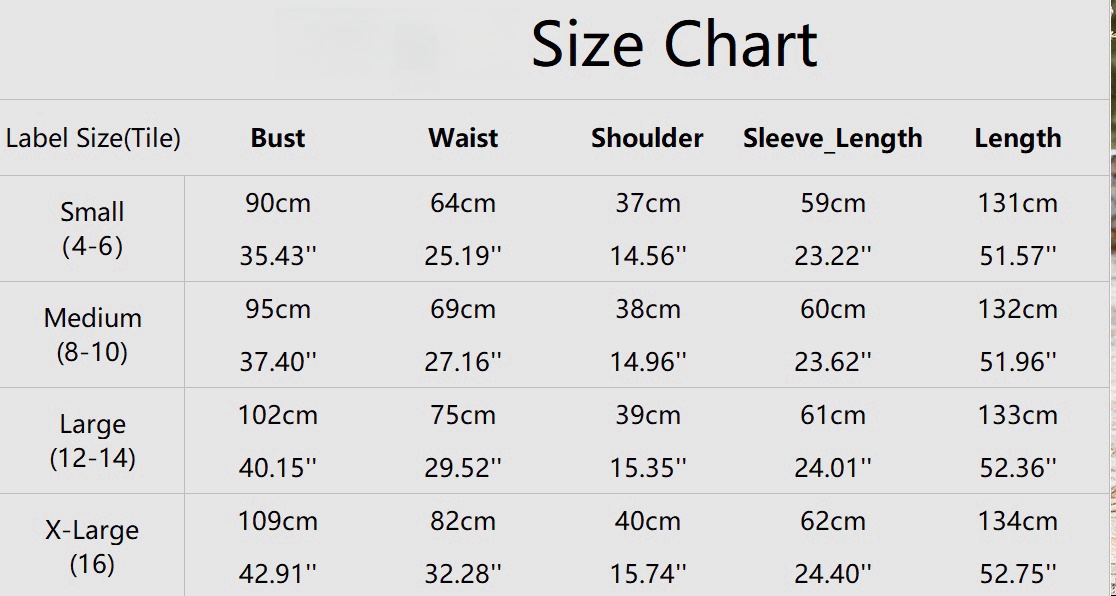
Task: Select the 39cm shoulder value
Action: 648,415
